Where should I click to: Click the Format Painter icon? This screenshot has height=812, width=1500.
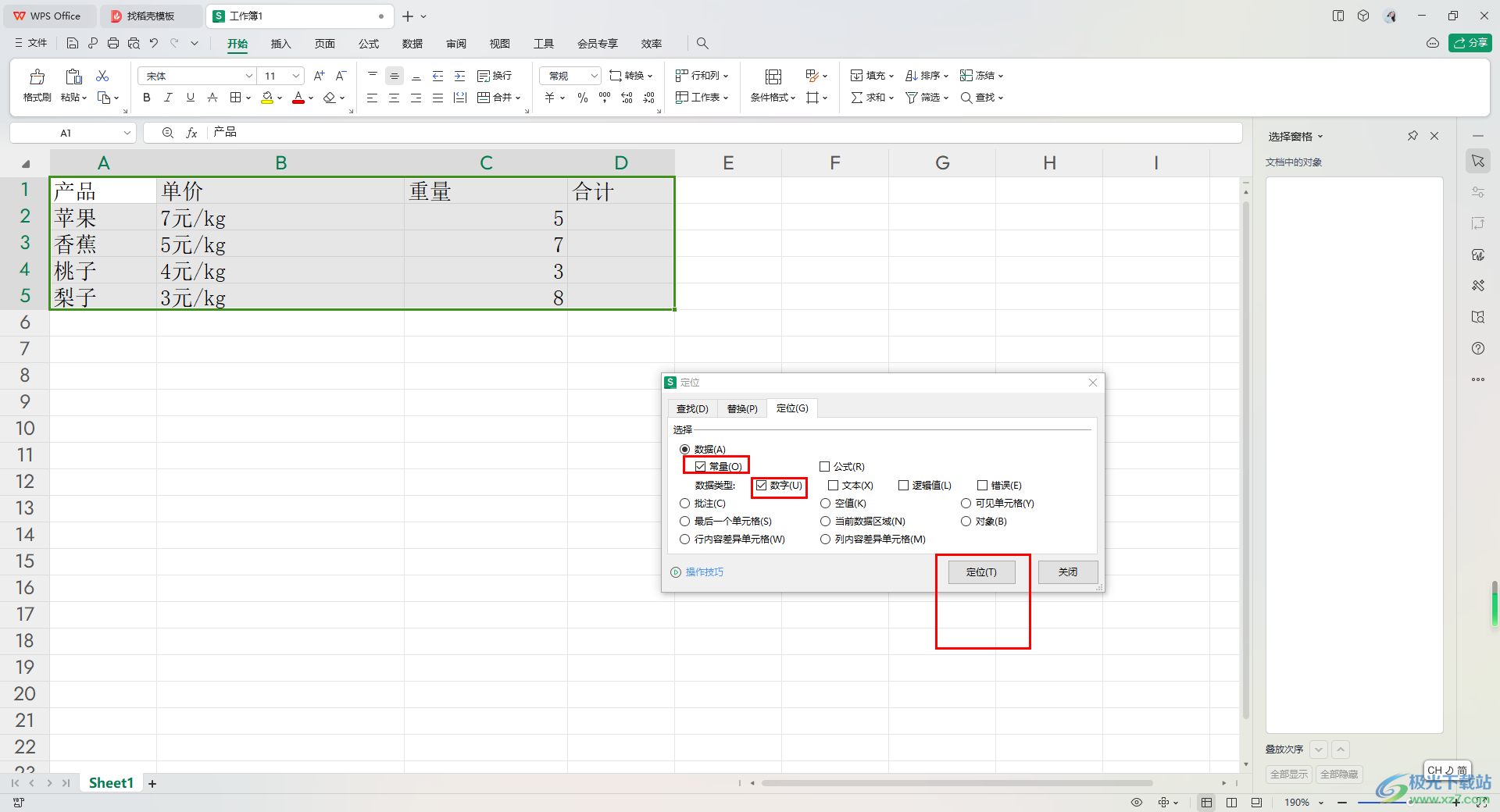37,77
